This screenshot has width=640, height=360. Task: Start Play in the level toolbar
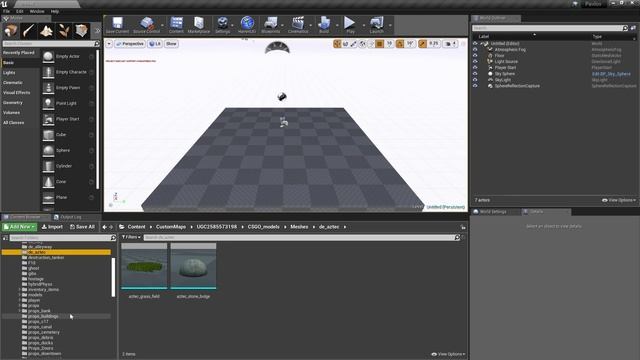[350, 25]
